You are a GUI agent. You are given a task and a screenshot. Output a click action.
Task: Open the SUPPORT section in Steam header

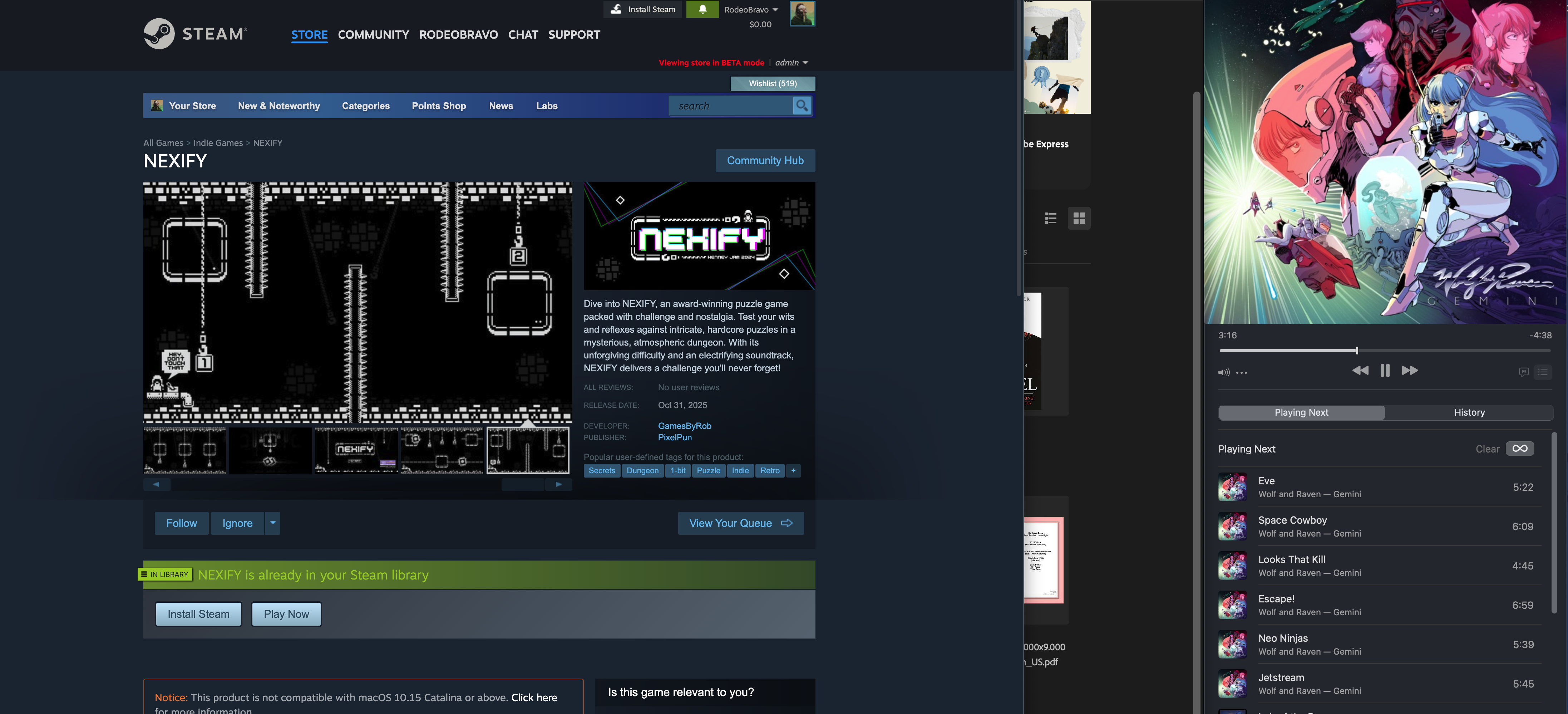(574, 35)
